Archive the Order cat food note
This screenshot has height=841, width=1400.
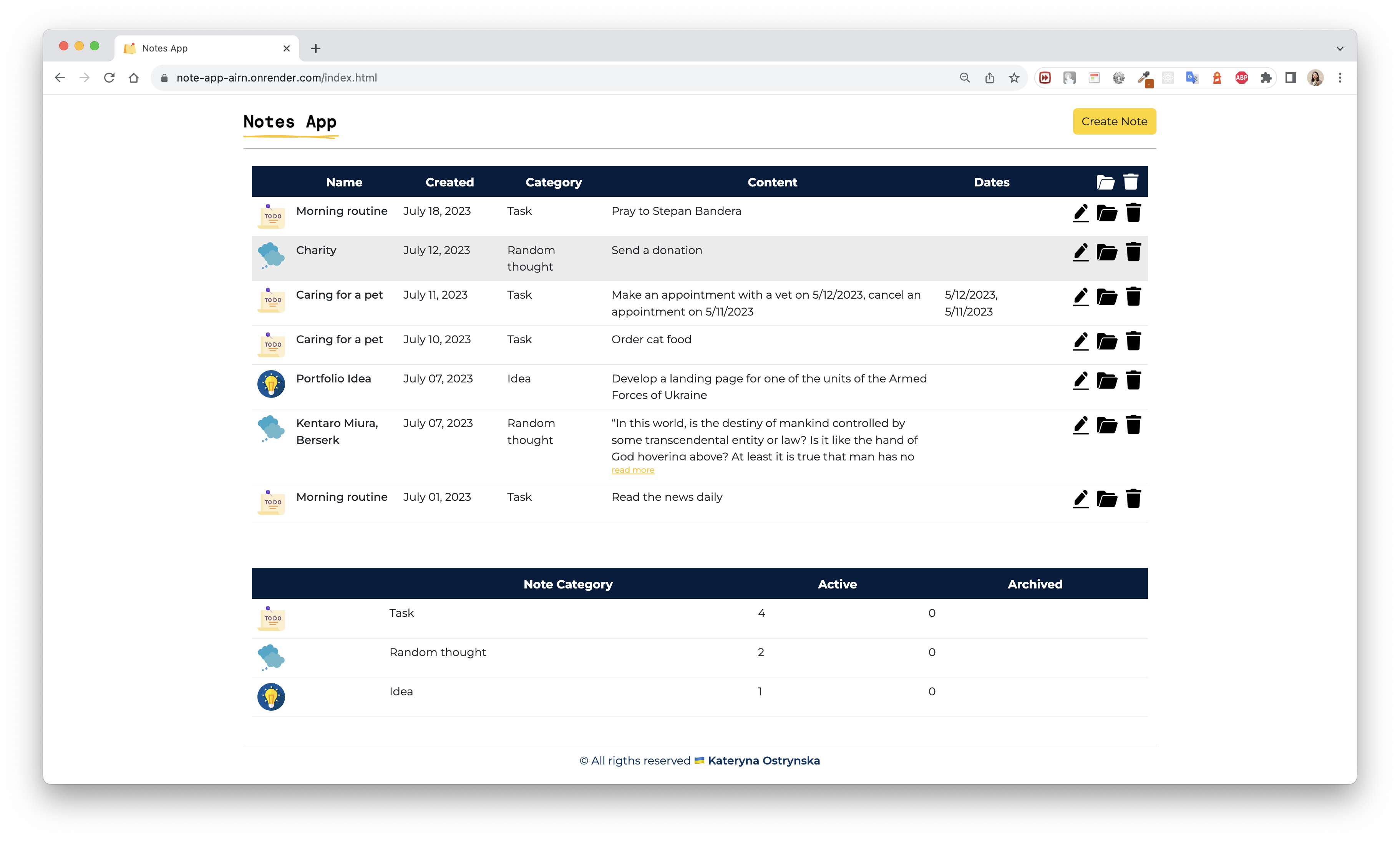1106,342
